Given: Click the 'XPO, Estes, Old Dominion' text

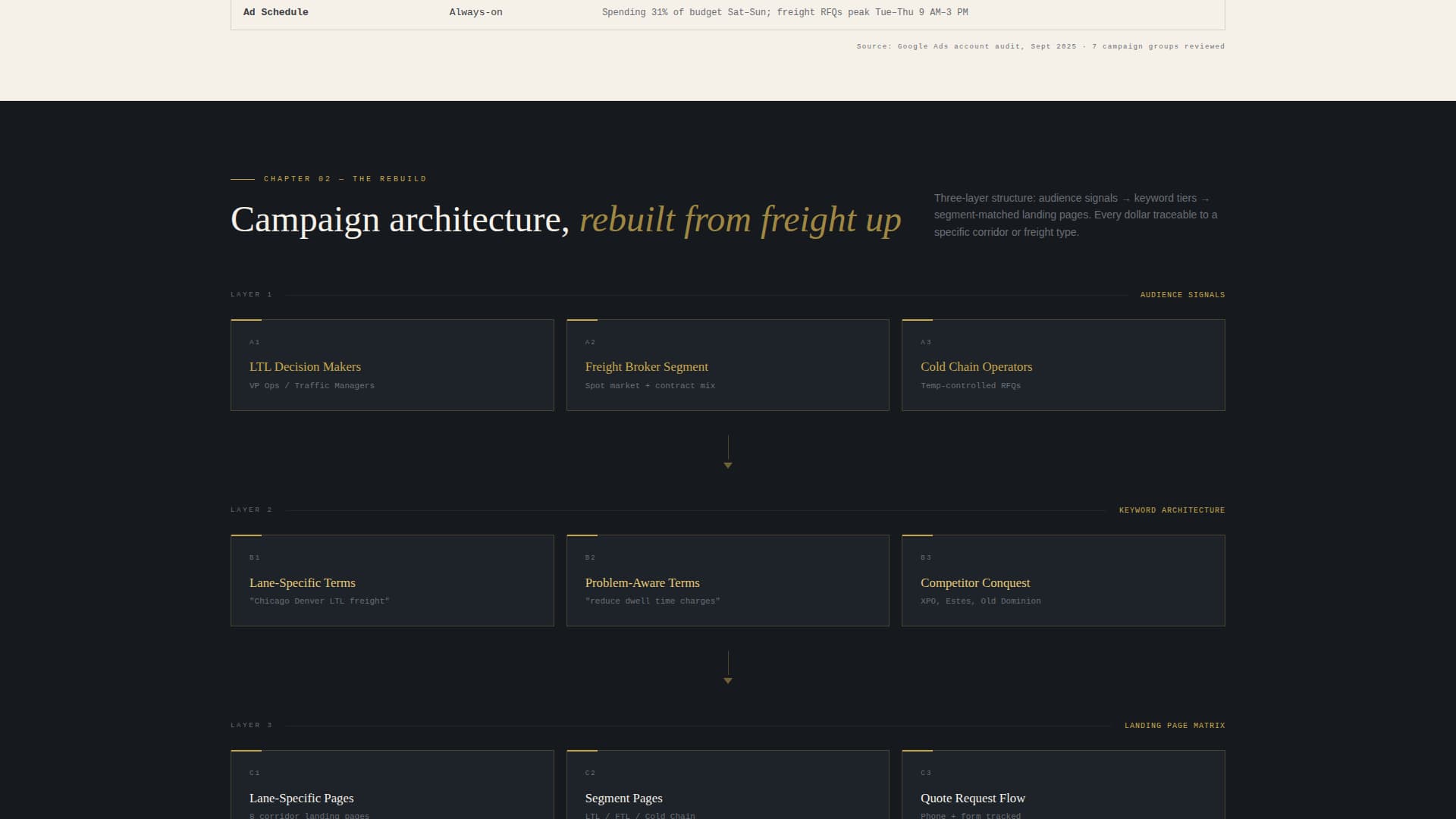Looking at the screenshot, I should tap(981, 601).
